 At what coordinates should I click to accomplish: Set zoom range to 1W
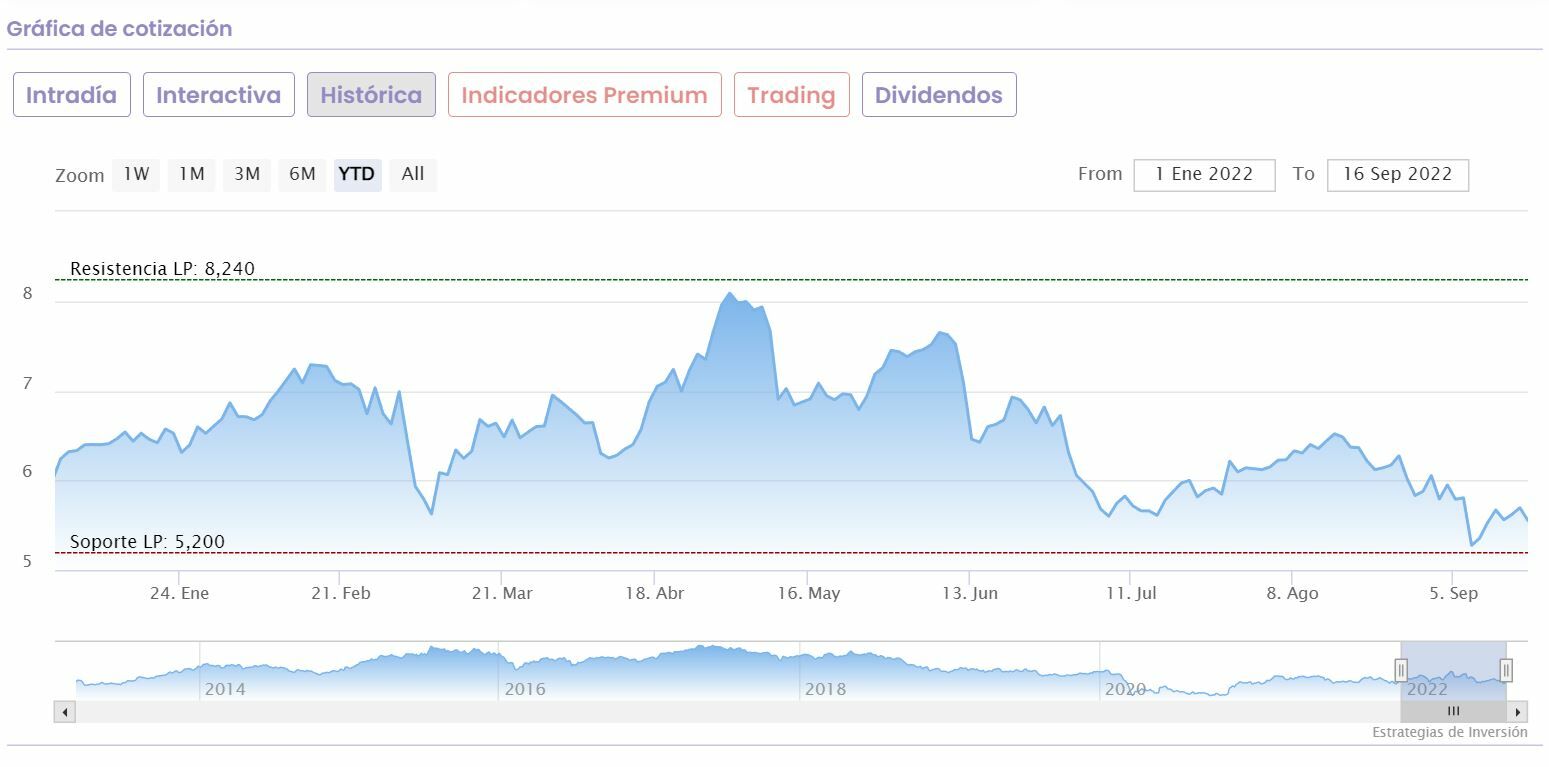point(136,174)
